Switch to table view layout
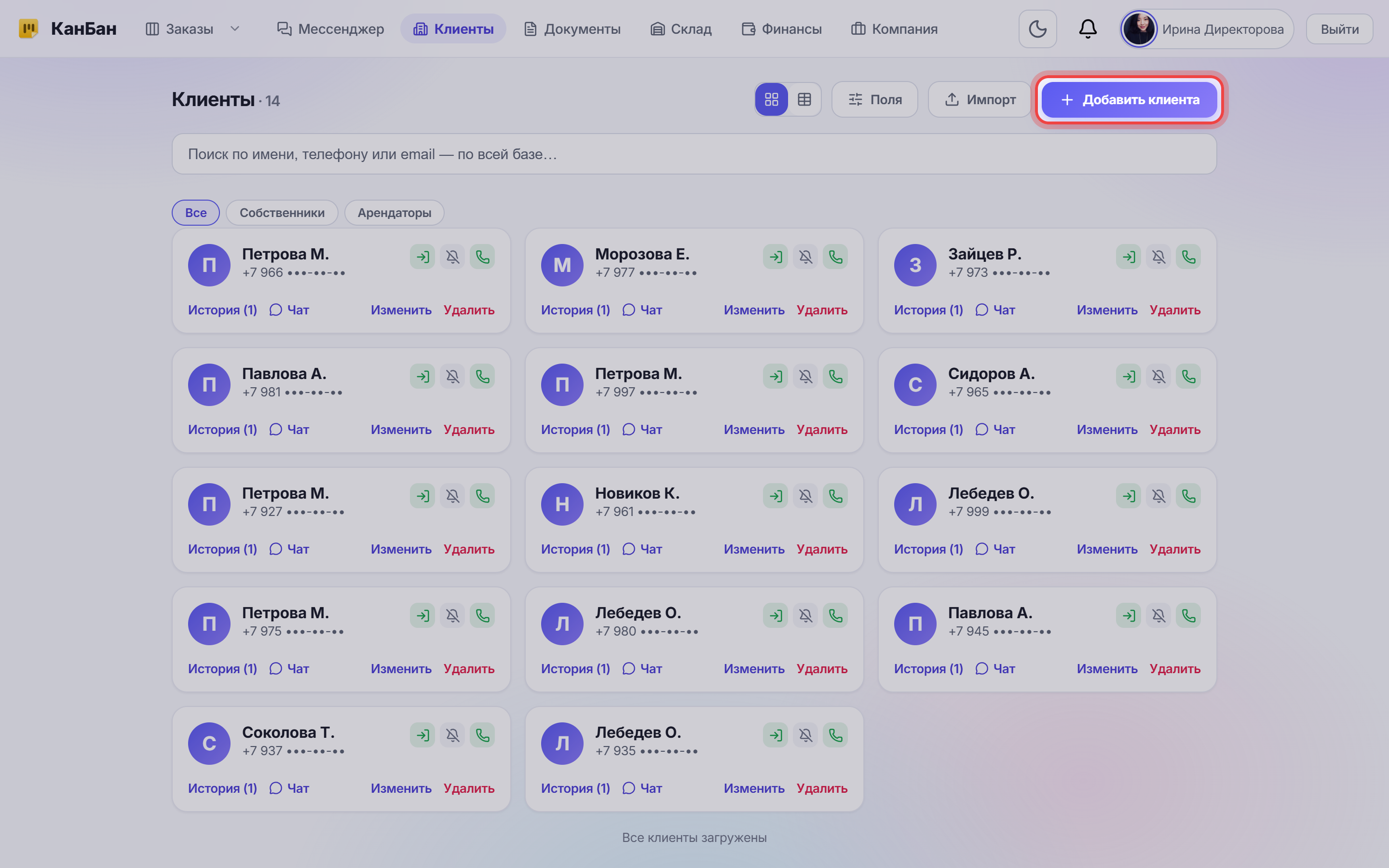 coord(804,99)
